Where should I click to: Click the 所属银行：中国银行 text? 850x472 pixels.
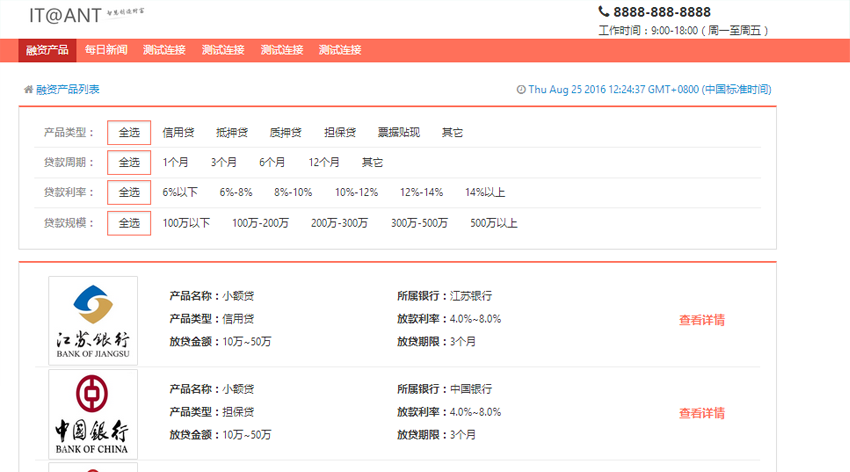click(x=445, y=389)
